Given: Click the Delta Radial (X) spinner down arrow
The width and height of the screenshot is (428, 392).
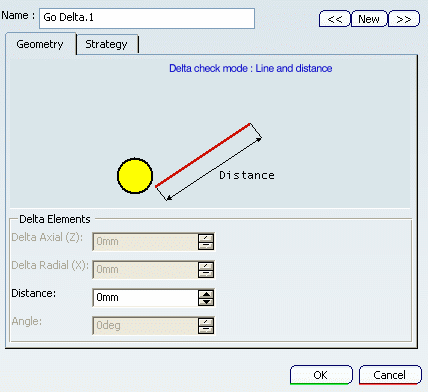Looking at the screenshot, I should pyautogui.click(x=206, y=274).
